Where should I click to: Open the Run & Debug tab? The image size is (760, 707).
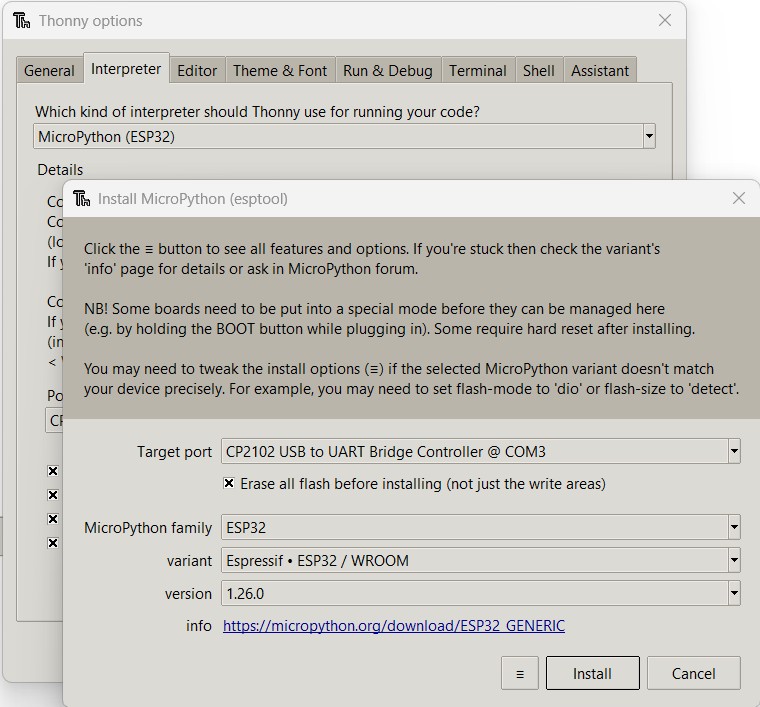click(388, 71)
